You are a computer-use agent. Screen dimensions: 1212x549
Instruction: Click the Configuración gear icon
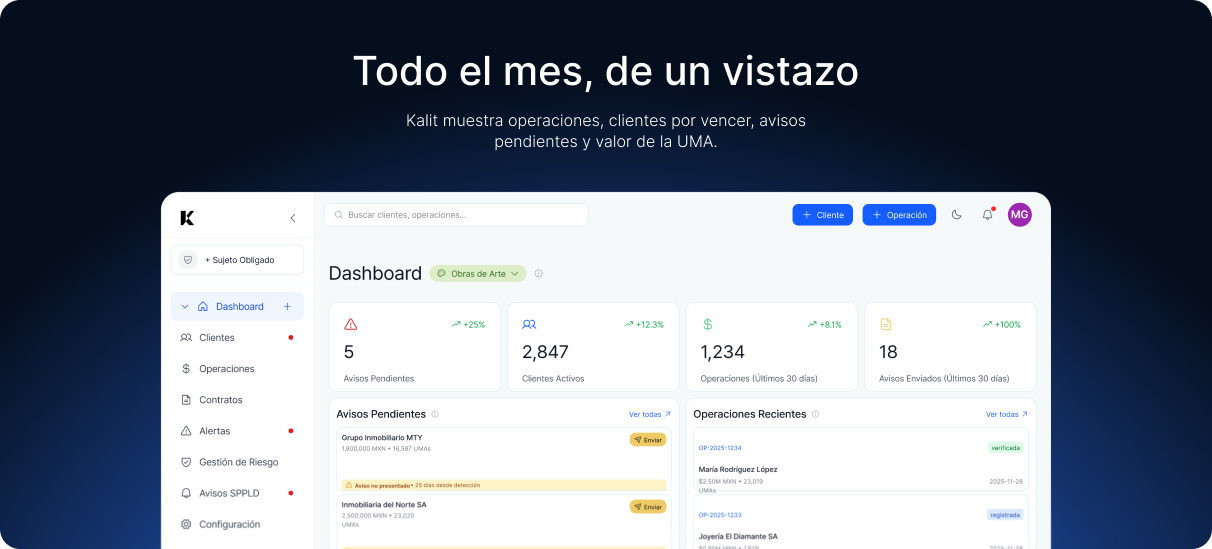click(x=186, y=524)
